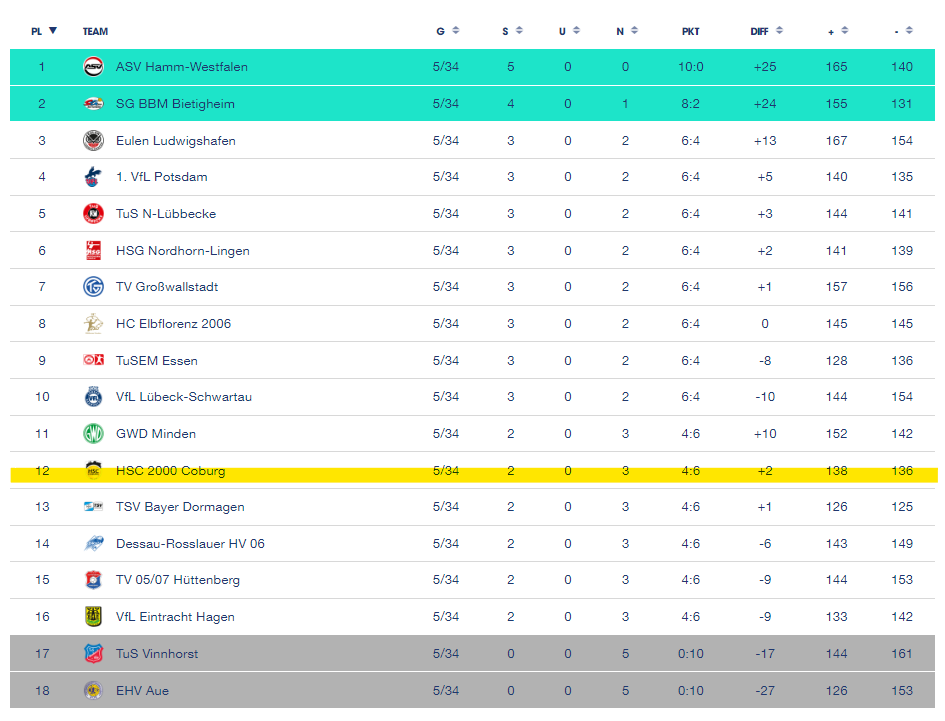The width and height of the screenshot is (945, 721).
Task: Open HC Elbflorenz 2006 team page
Action: (173, 324)
